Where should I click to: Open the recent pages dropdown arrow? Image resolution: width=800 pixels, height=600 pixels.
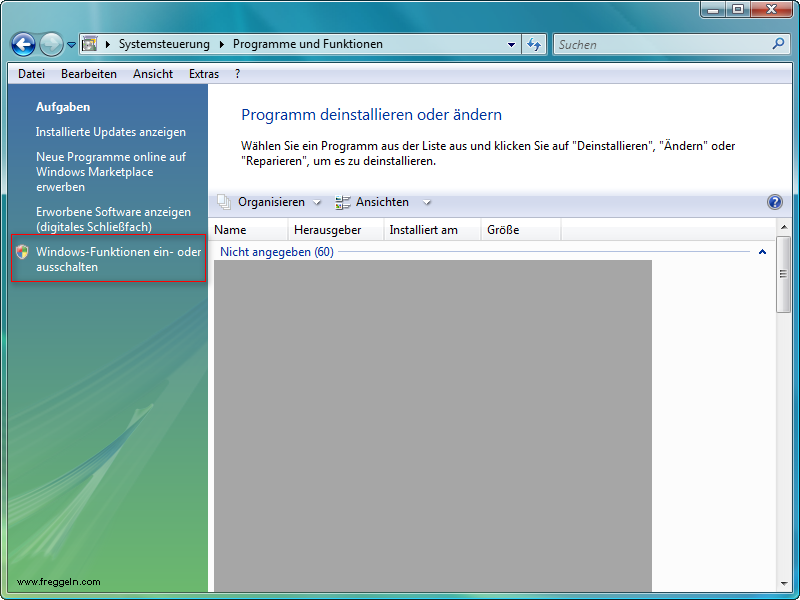71,45
